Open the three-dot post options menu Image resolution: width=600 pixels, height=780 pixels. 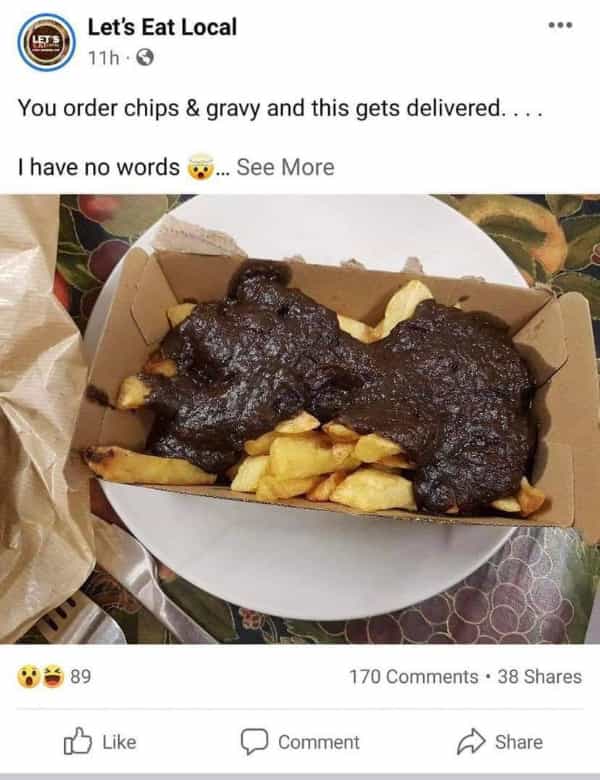point(561,25)
